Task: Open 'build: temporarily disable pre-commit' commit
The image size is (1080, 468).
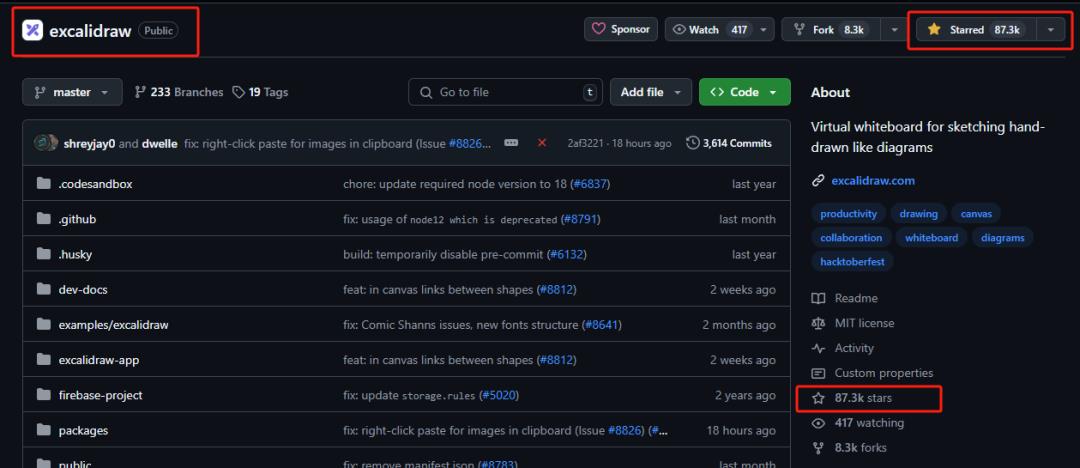Action: click(444, 254)
